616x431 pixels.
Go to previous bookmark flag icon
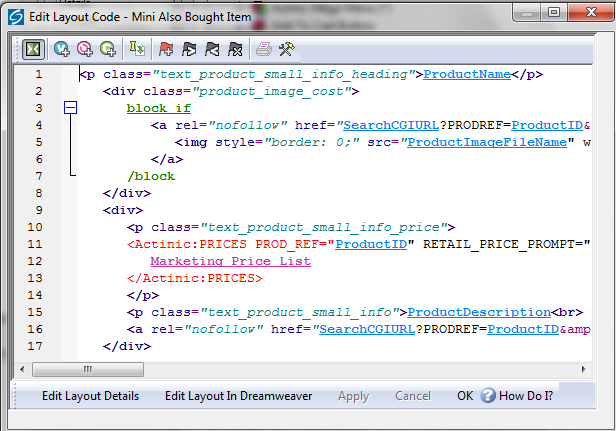(211, 48)
